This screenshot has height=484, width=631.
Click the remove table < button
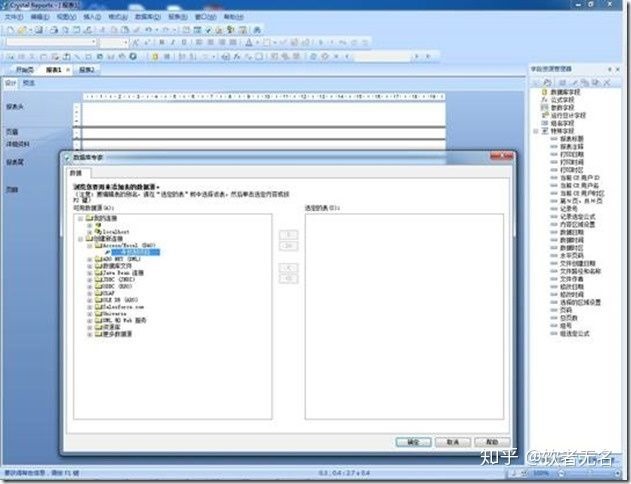289,268
